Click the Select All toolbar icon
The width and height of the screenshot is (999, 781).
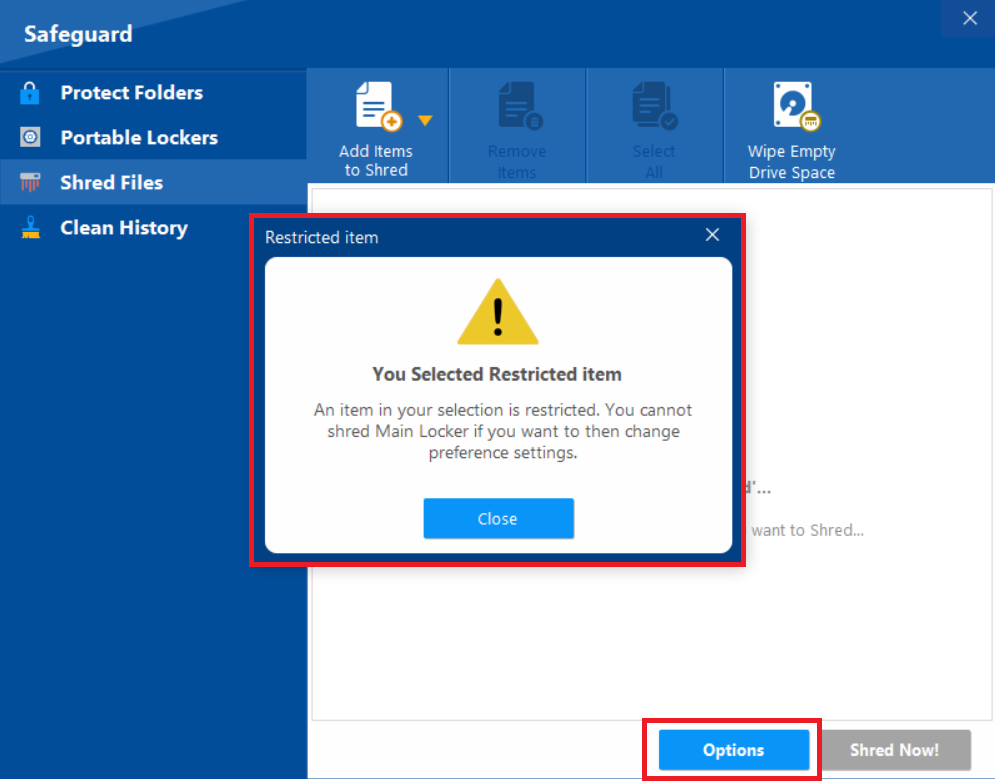tap(654, 106)
